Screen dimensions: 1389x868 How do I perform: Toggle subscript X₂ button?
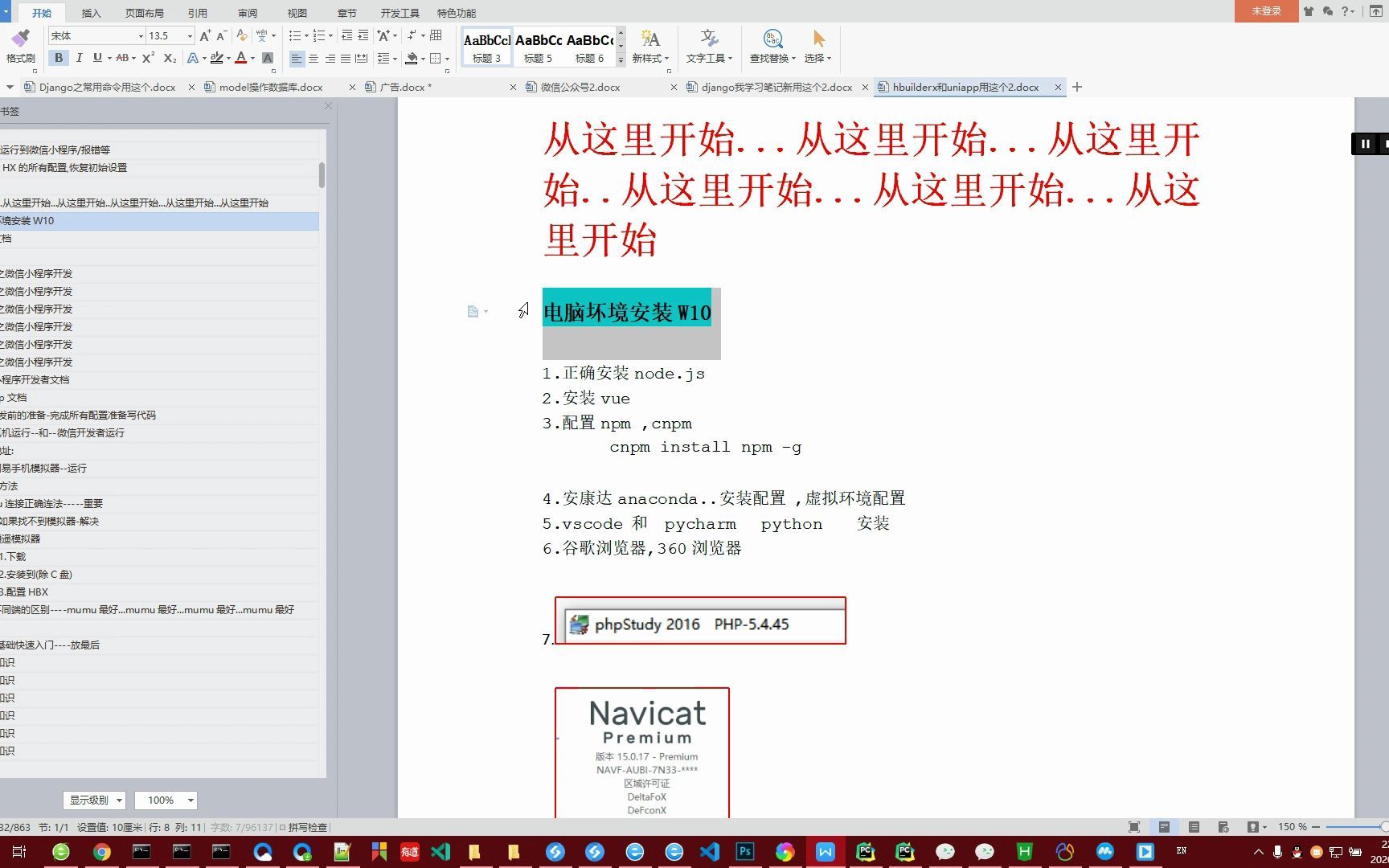point(170,58)
